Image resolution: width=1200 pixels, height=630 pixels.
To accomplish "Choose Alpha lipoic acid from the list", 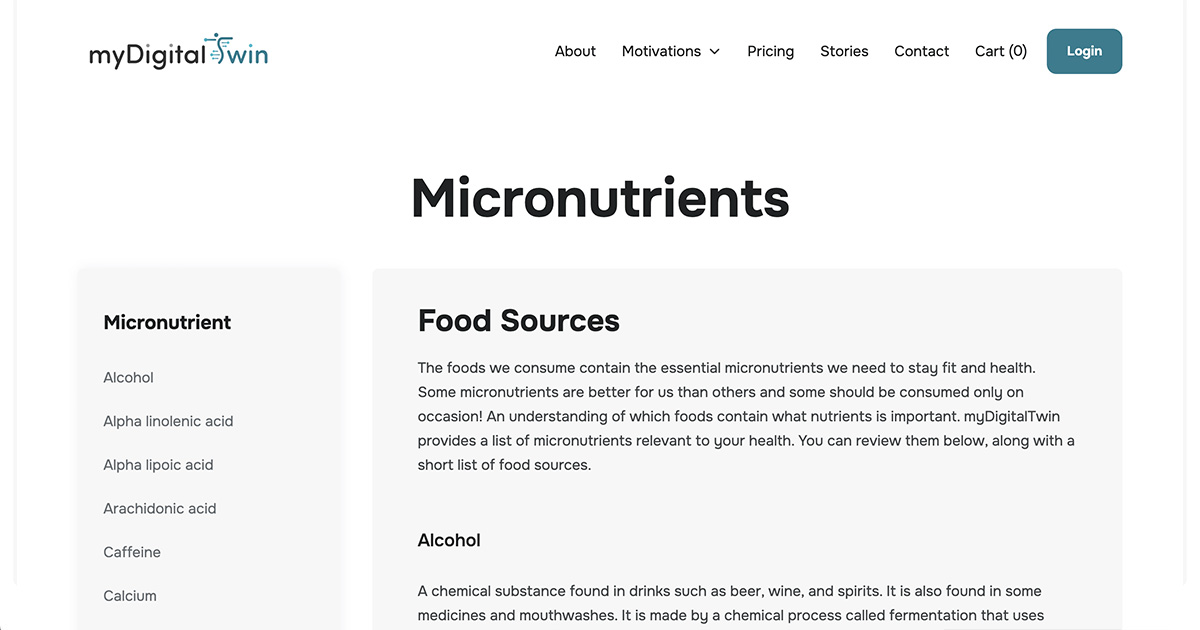I will pos(158,465).
